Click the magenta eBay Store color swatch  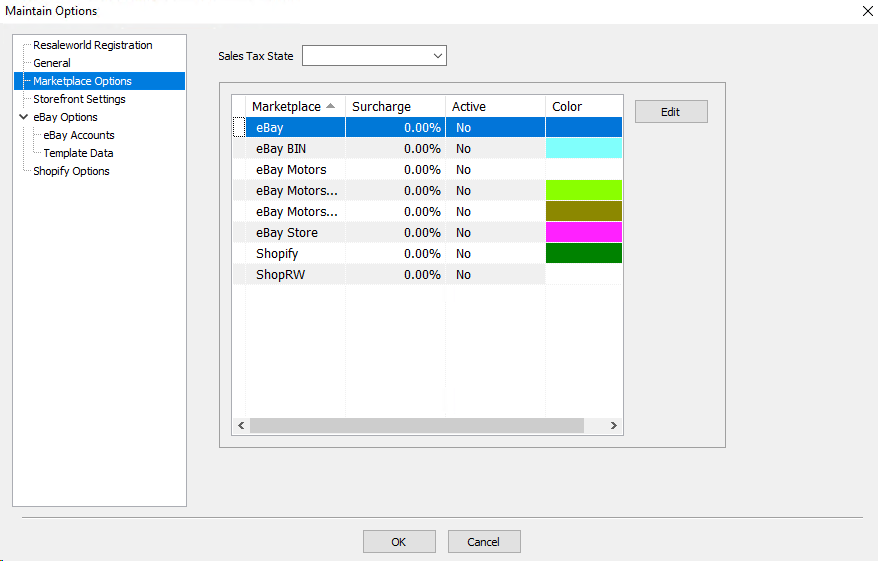[x=584, y=232]
